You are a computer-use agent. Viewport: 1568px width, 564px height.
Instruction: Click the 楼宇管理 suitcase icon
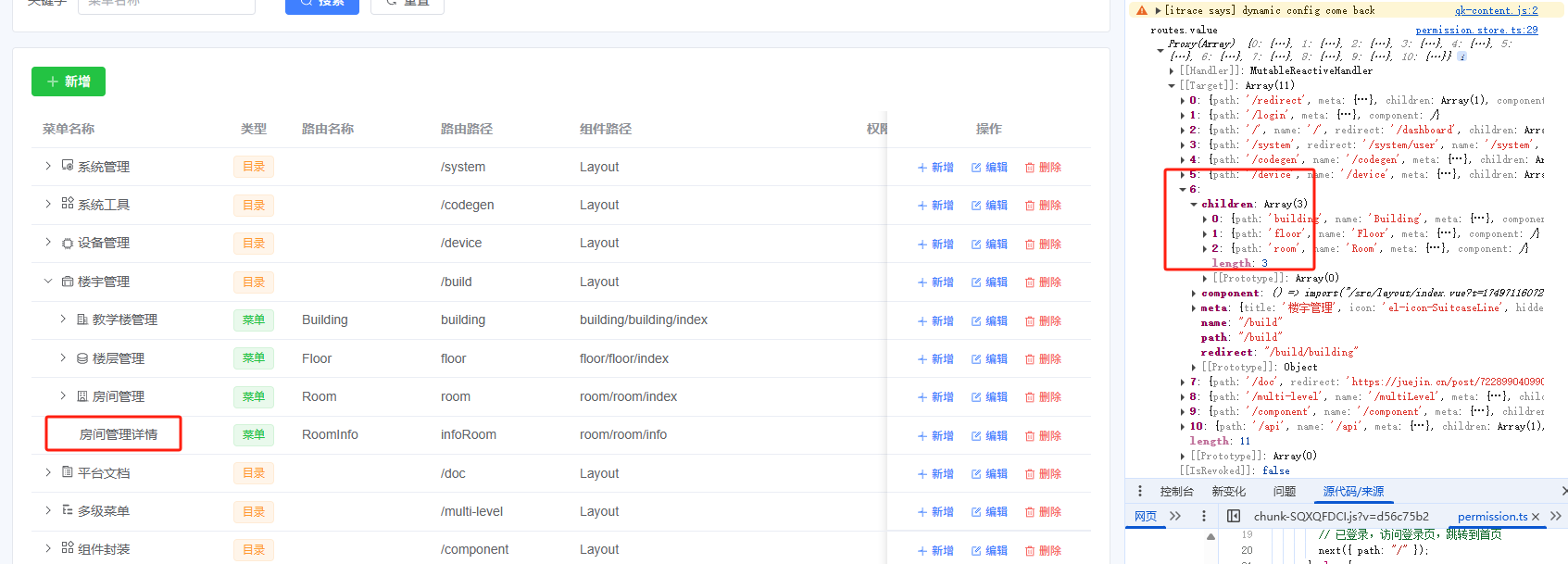pos(68,281)
